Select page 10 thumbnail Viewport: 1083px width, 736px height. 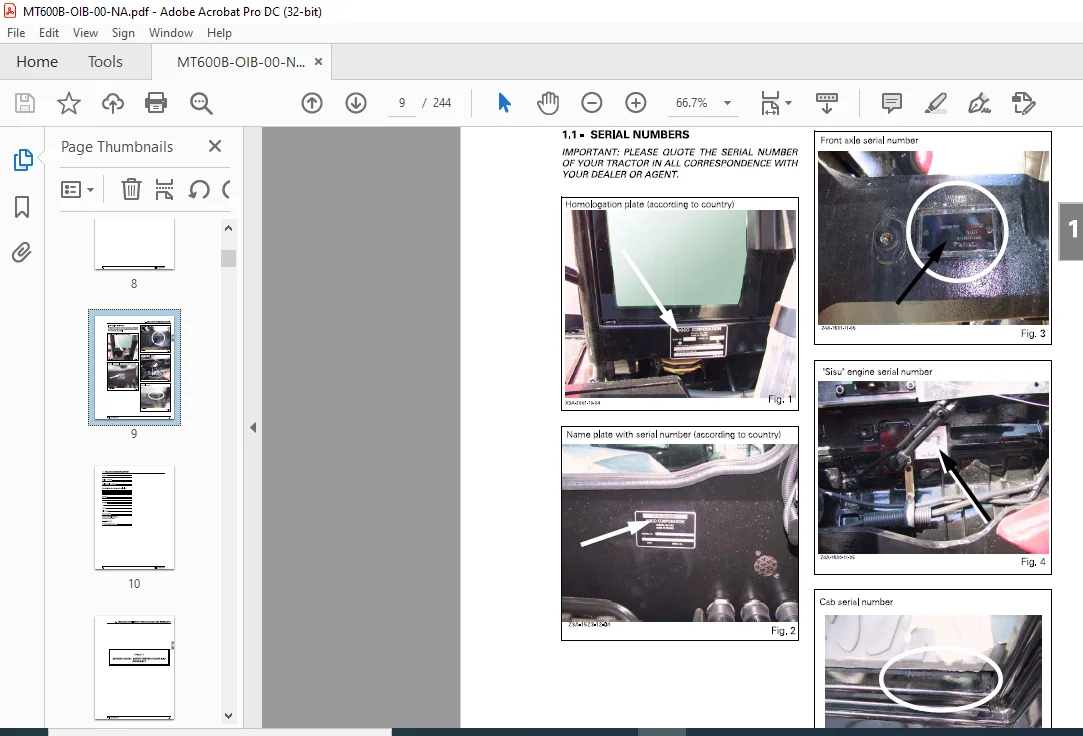[134, 517]
